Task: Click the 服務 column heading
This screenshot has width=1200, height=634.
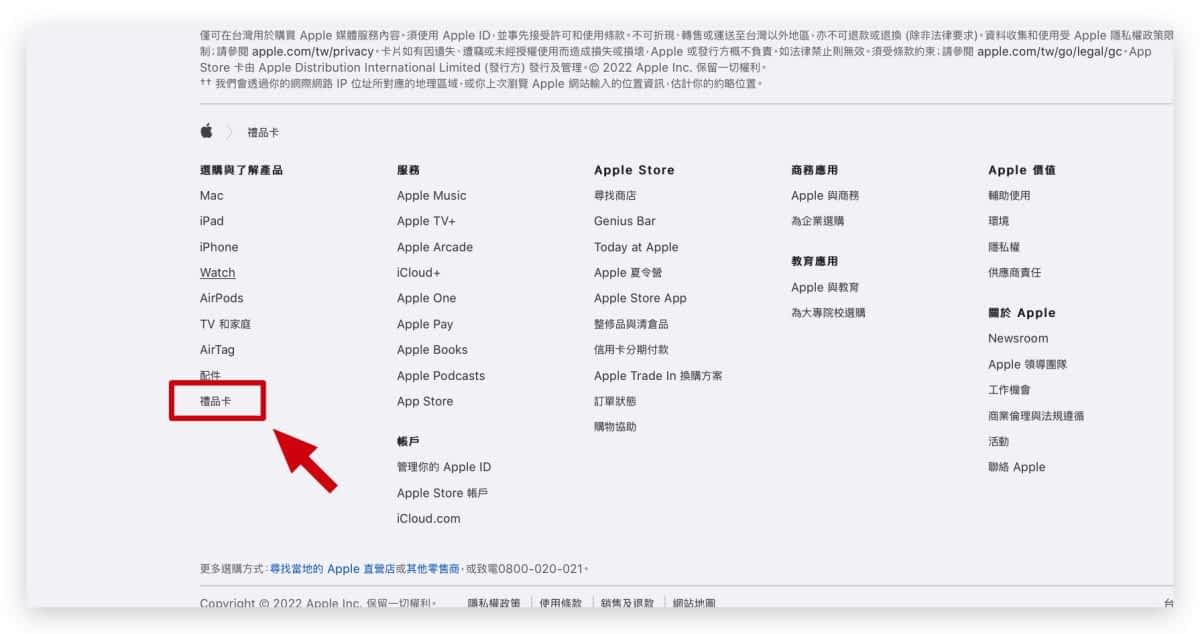Action: coord(408,170)
